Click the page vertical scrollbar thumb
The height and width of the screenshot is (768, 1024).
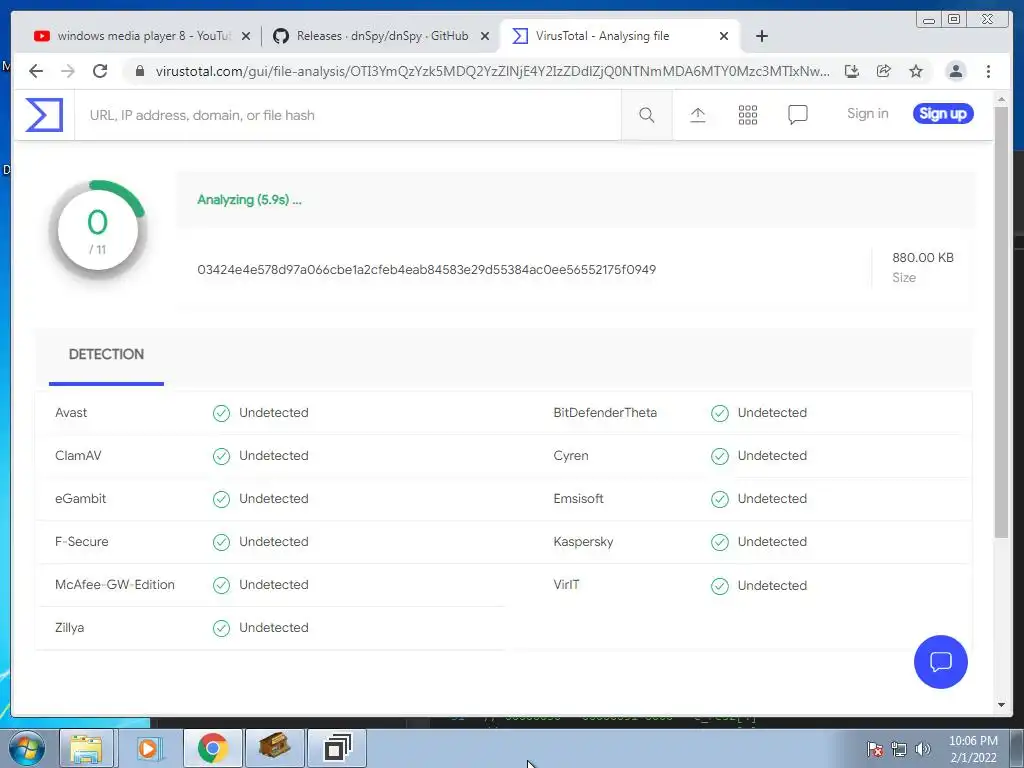click(1000, 323)
